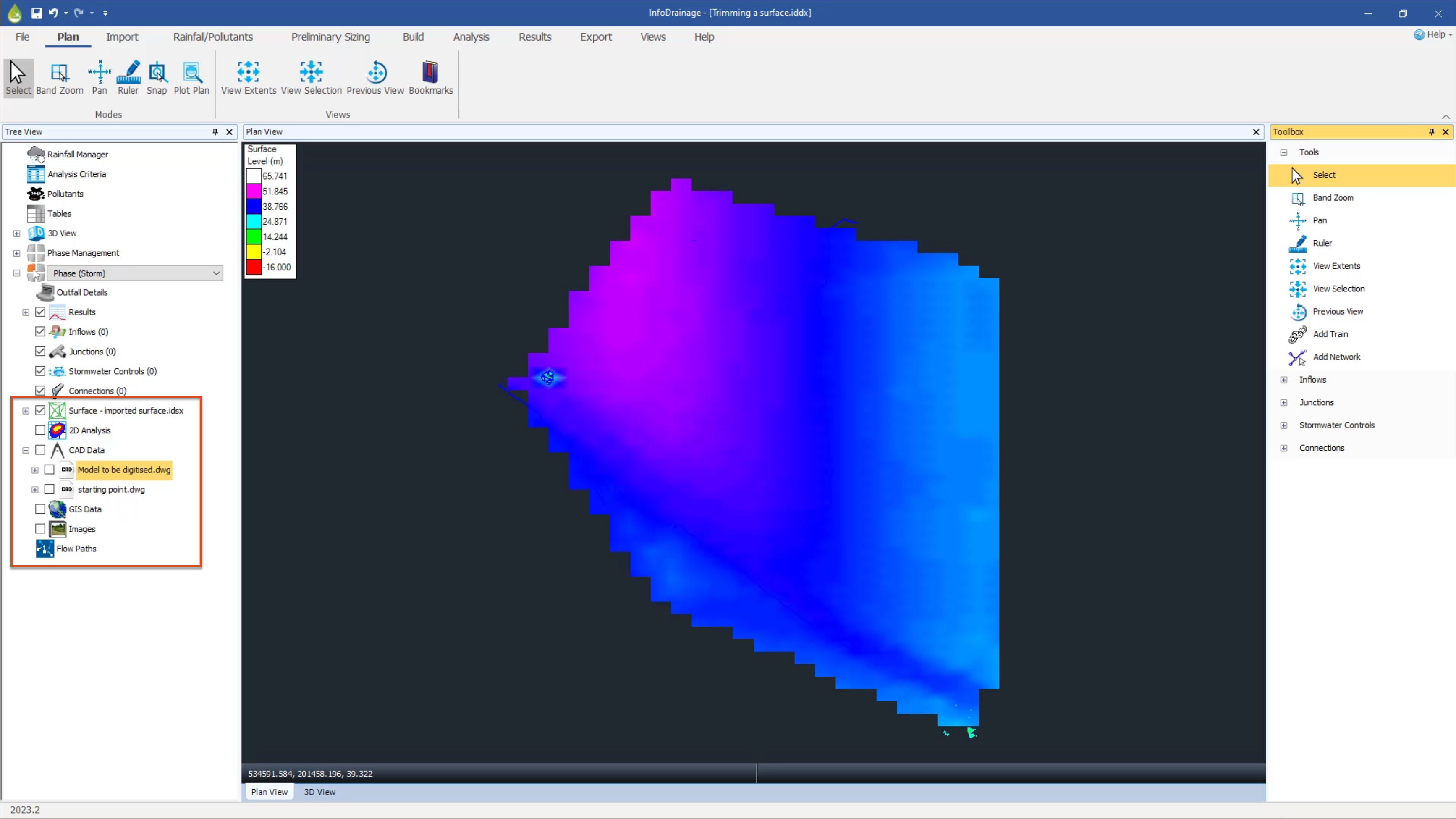
Task: Expand Inflows section in Toolbox
Action: click(1283, 380)
